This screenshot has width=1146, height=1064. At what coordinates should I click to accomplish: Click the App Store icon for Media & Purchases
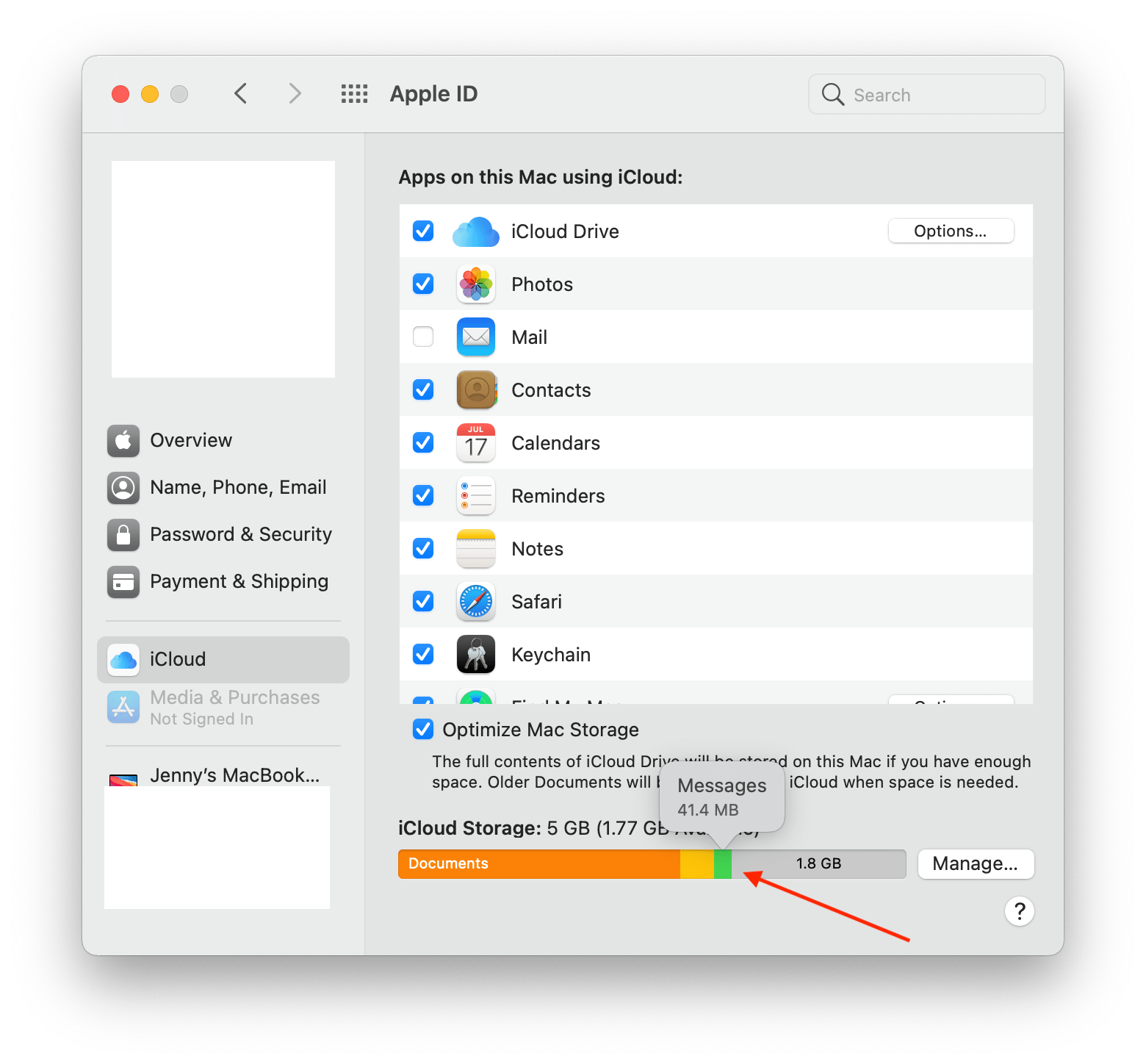pyautogui.click(x=123, y=707)
